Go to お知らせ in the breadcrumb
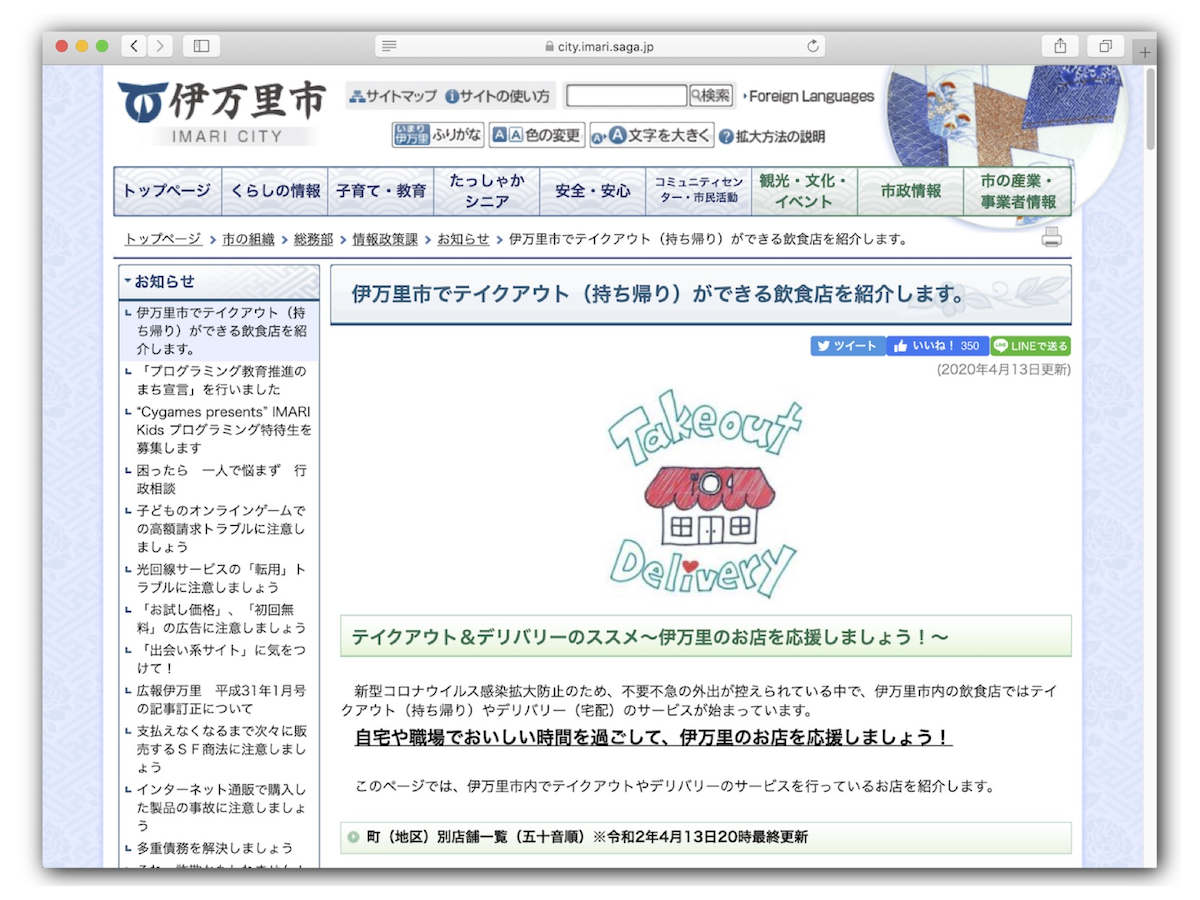Viewport: 1200px width, 900px height. click(x=463, y=239)
